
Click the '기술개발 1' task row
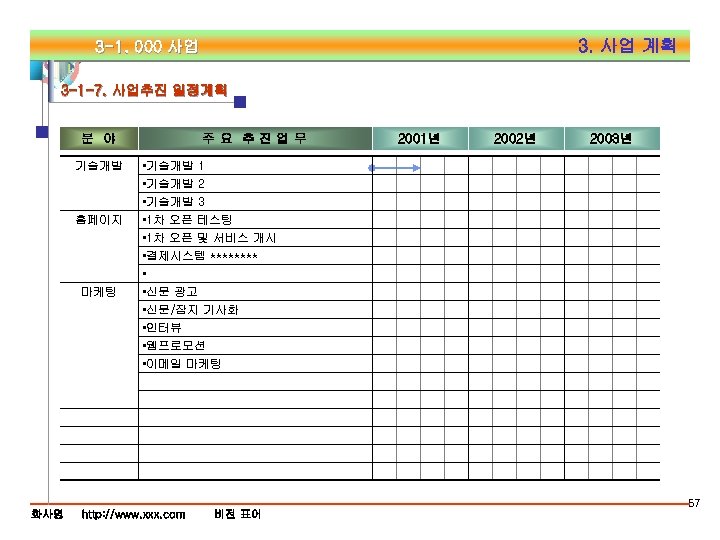click(x=255, y=165)
